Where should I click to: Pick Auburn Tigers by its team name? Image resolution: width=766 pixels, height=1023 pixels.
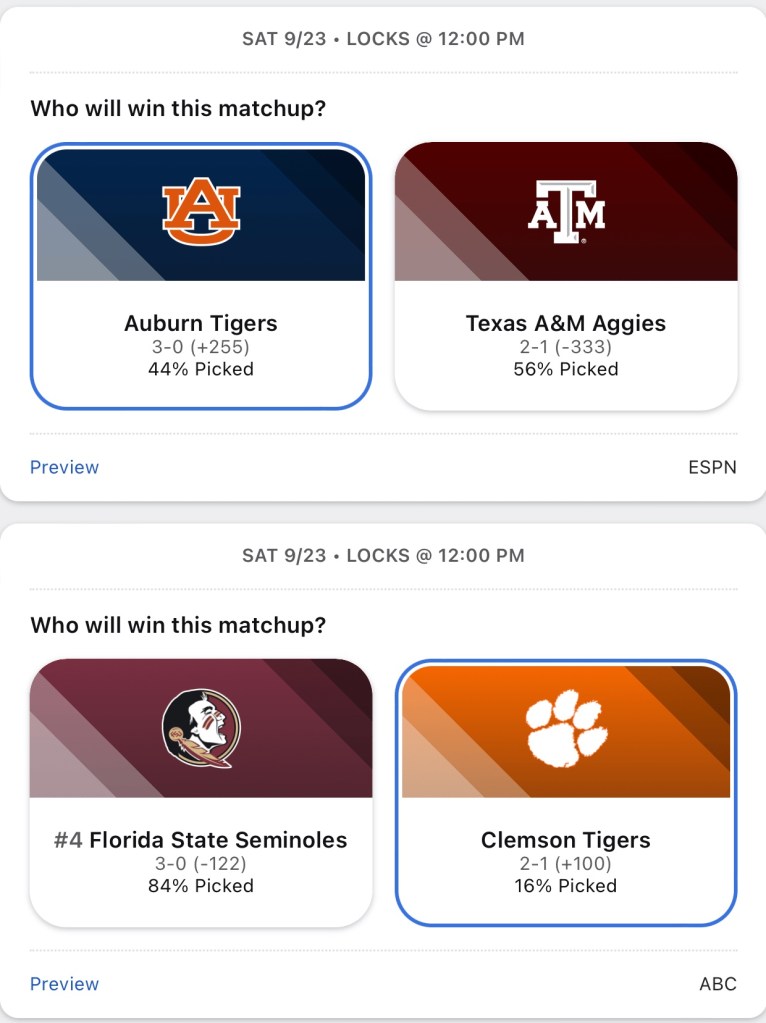click(201, 323)
